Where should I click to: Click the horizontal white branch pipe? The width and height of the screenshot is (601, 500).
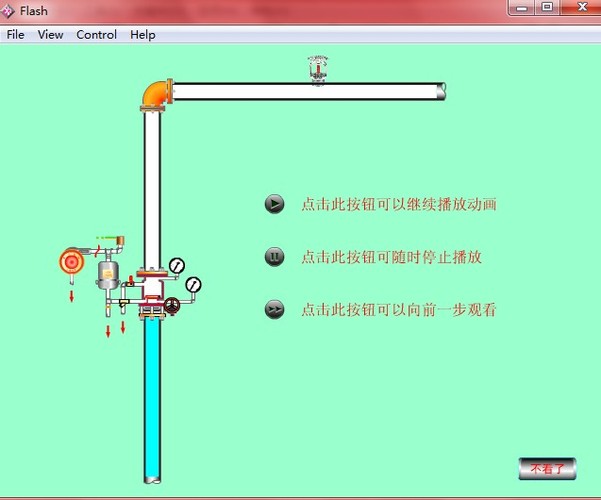pyautogui.click(x=309, y=91)
